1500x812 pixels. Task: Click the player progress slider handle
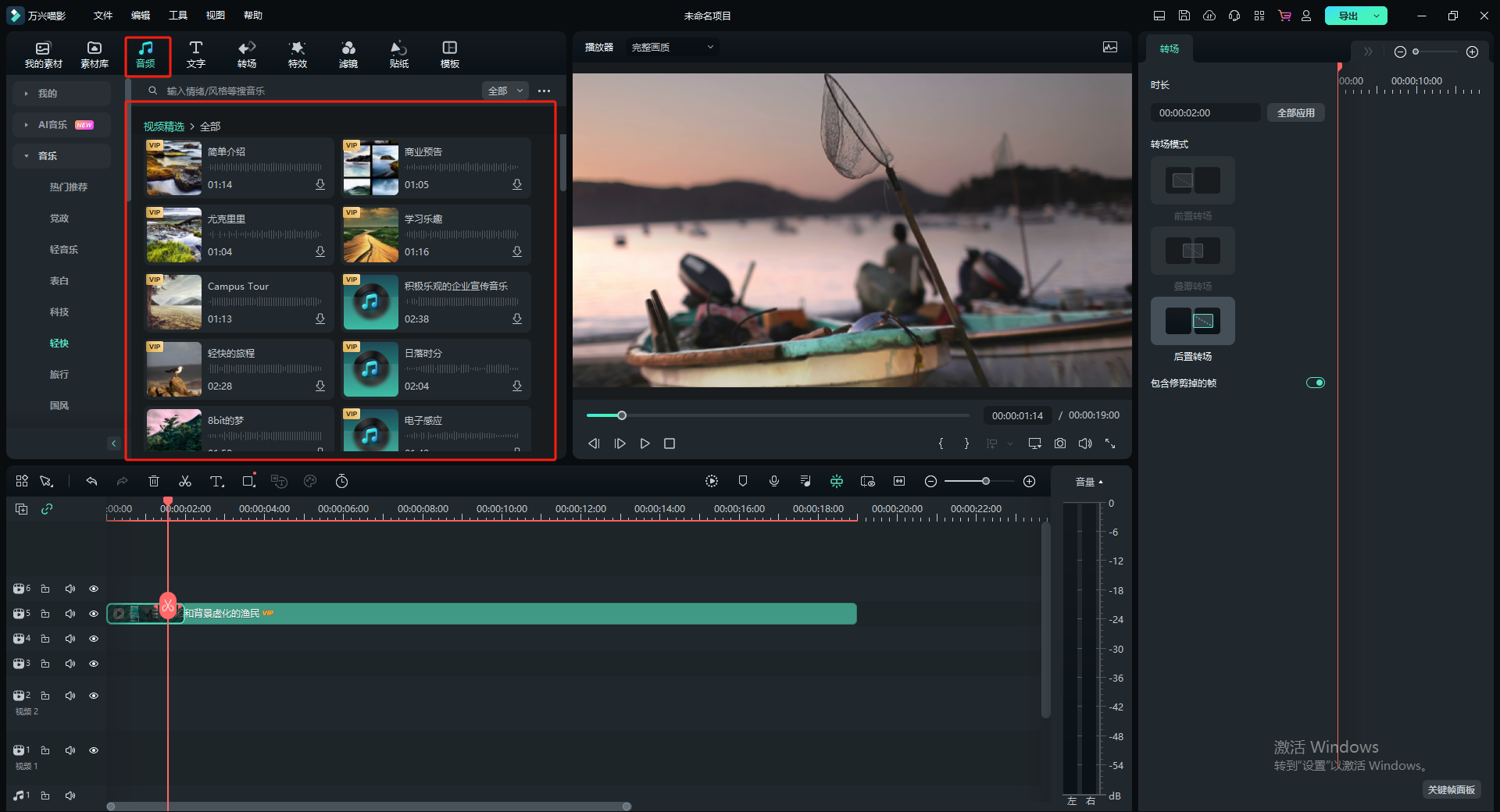pos(622,415)
